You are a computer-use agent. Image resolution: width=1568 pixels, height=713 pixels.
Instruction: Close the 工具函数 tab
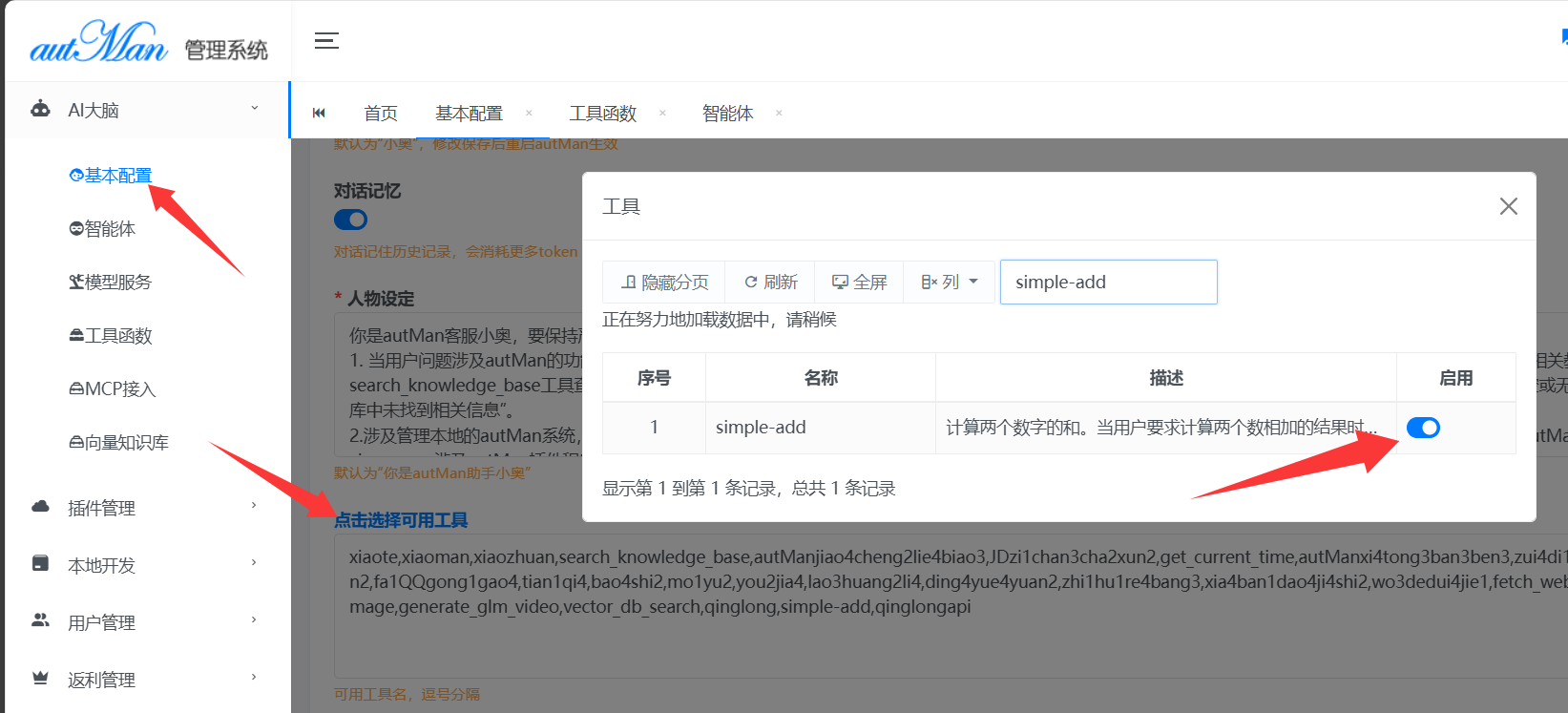[662, 113]
